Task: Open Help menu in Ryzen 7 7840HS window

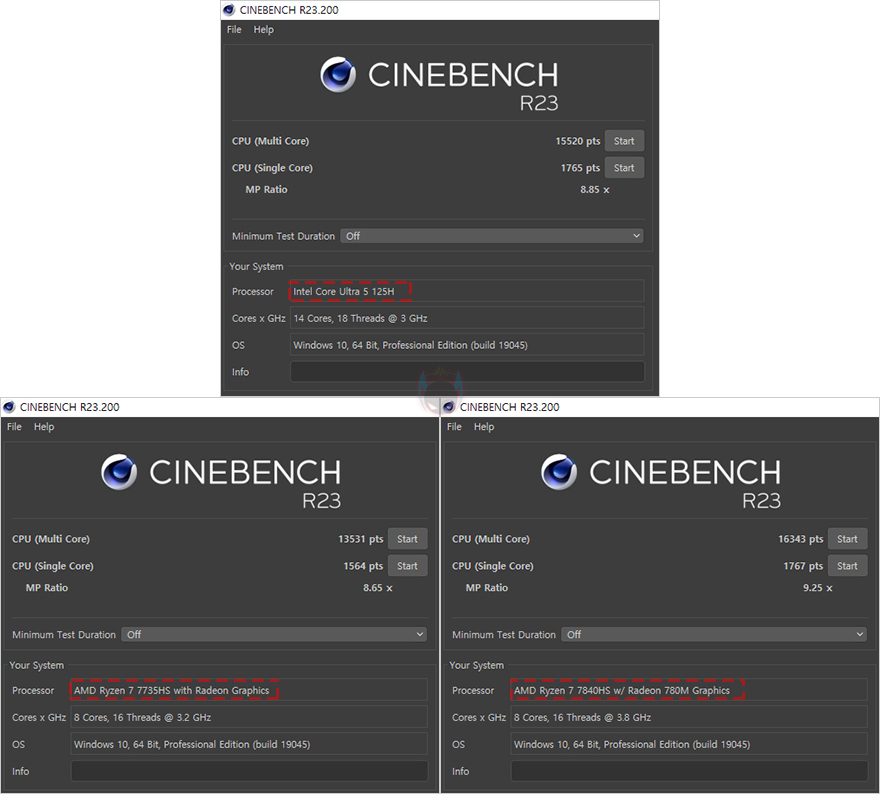Action: [x=484, y=427]
